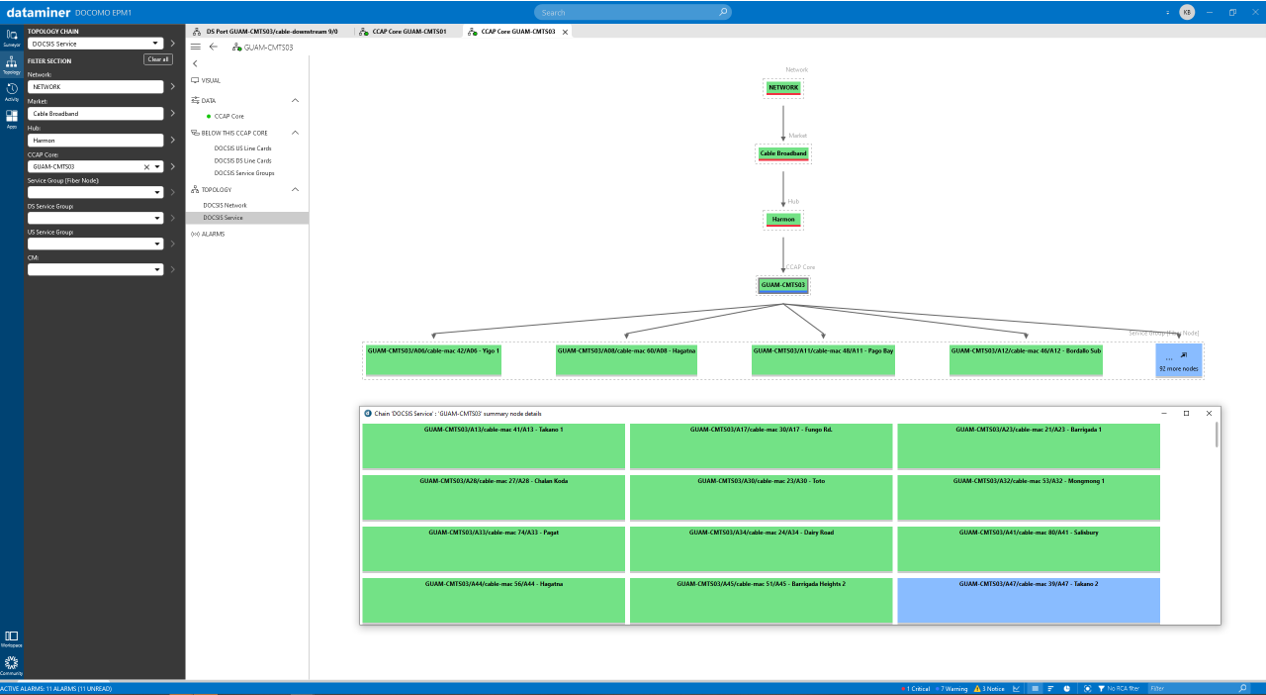The width and height of the screenshot is (1266, 695).
Task: Select the Fungo Rd. node tile in details window
Action: [x=761, y=446]
